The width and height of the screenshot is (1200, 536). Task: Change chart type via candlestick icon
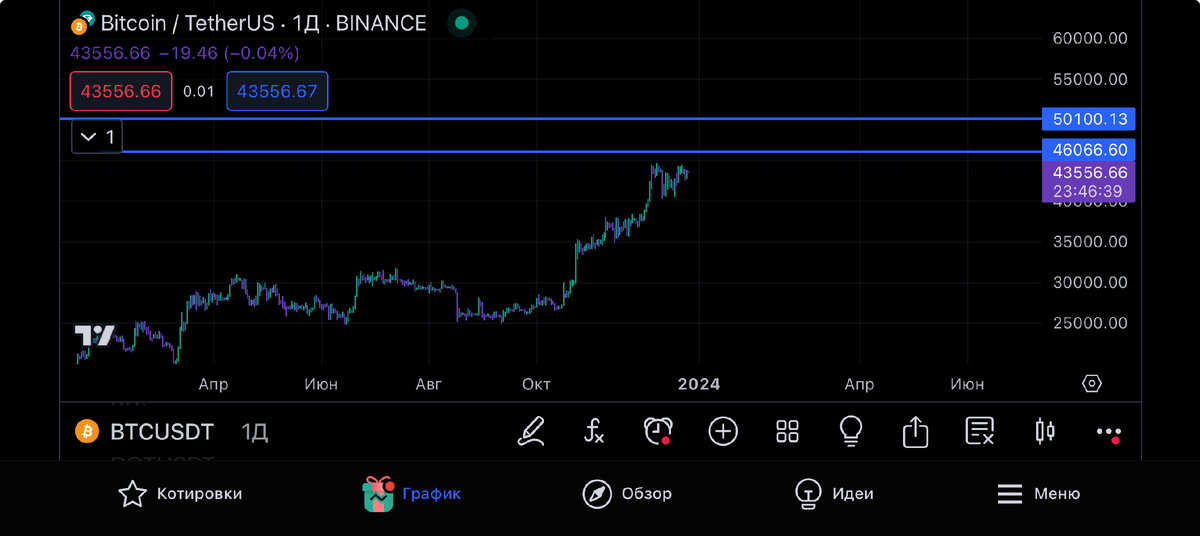[1044, 431]
